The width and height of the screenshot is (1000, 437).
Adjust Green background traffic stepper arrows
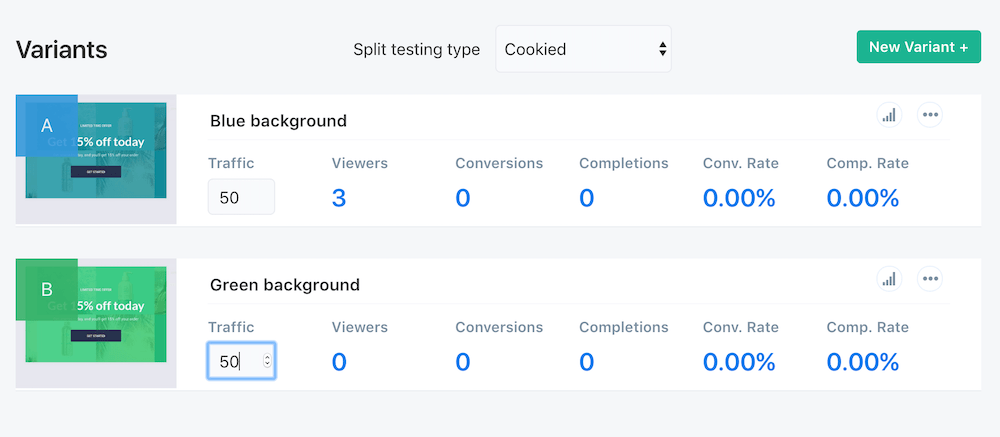267,361
